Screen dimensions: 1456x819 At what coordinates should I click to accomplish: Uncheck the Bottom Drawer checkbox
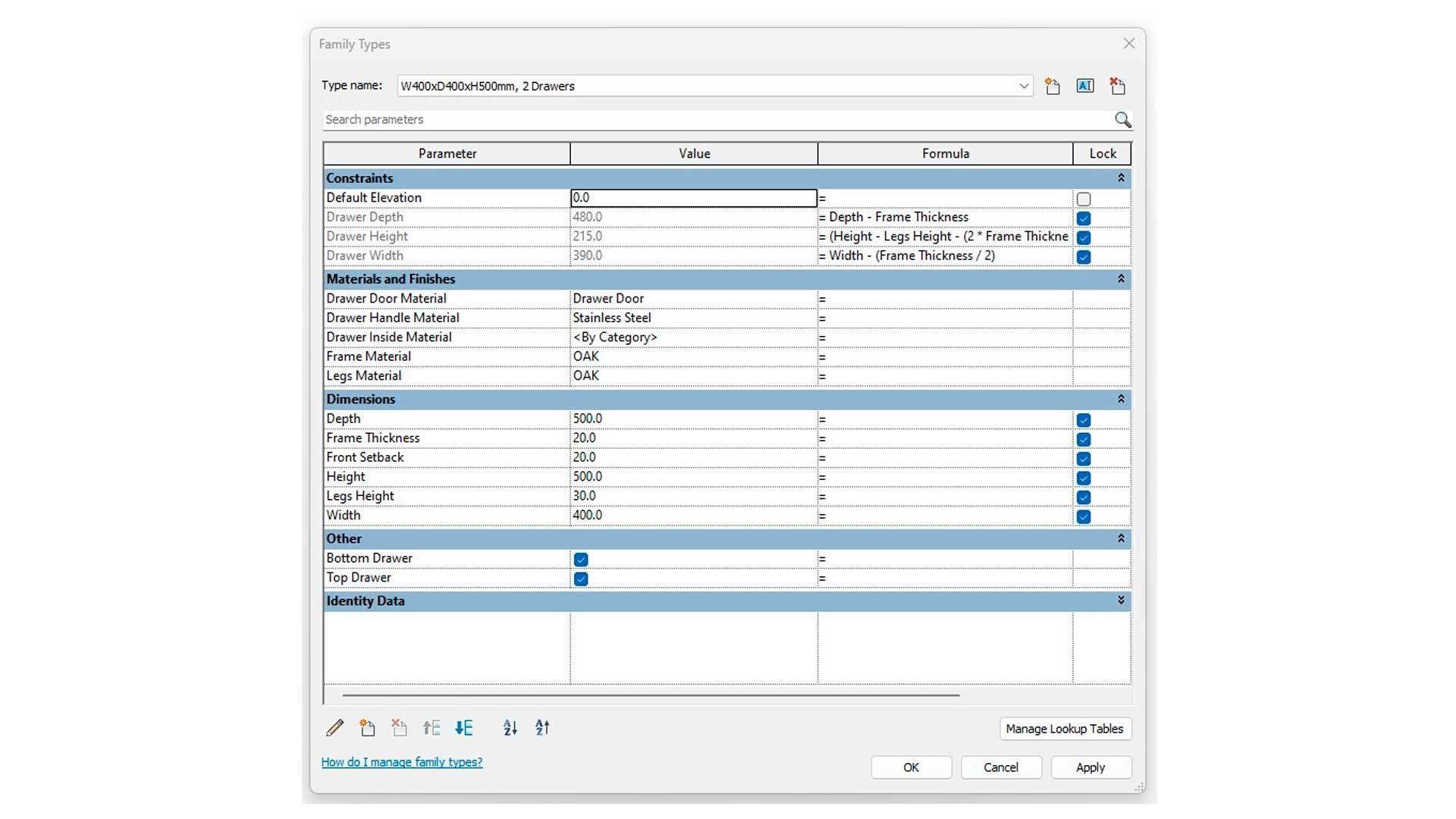[581, 560]
